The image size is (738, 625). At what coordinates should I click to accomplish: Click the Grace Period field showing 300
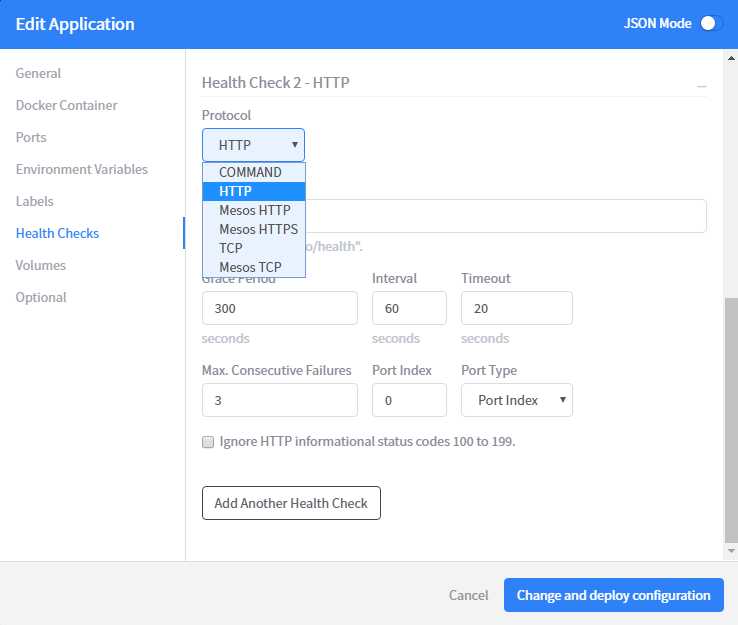280,308
